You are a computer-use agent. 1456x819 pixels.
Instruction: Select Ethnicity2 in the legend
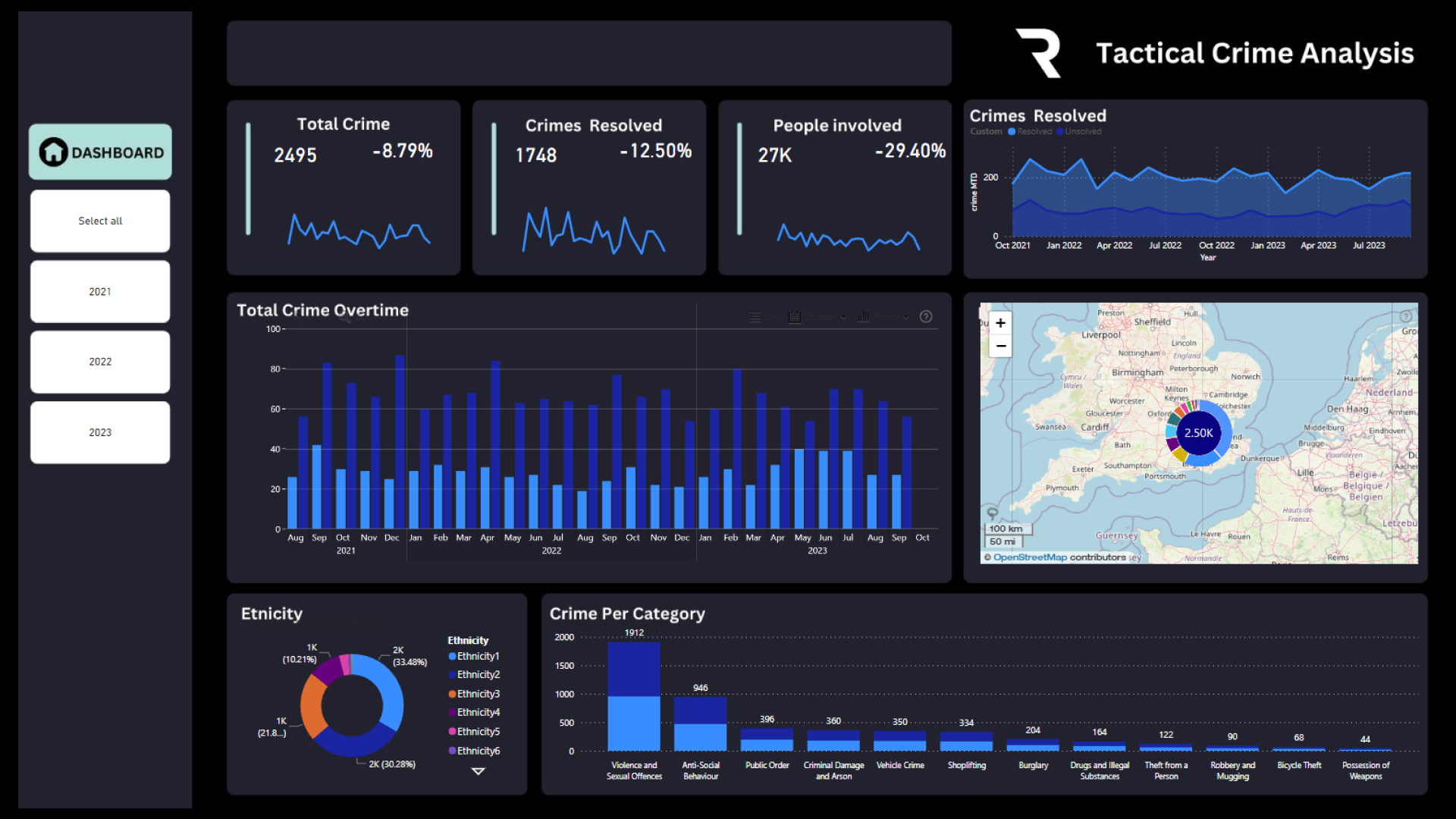[x=474, y=674]
